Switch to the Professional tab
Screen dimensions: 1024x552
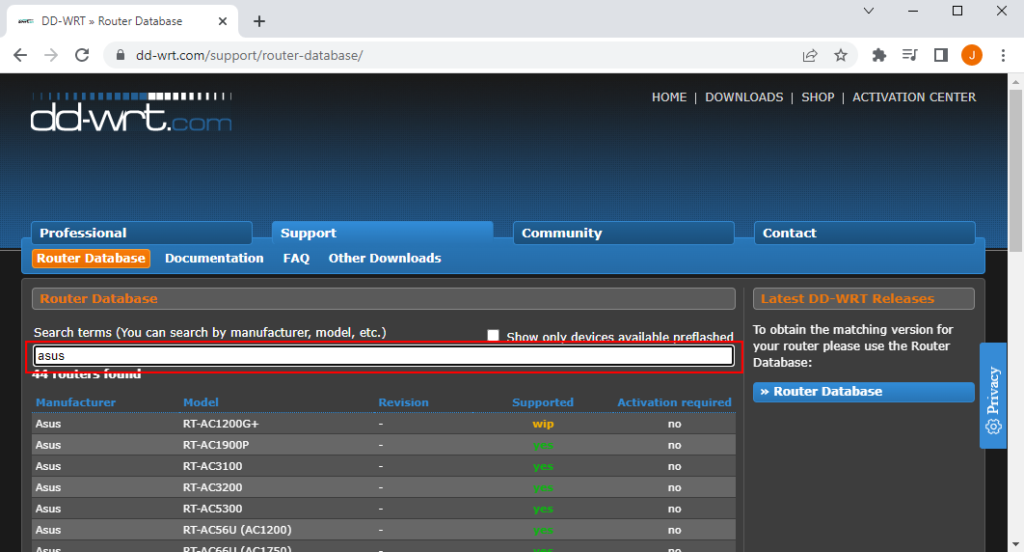click(142, 233)
